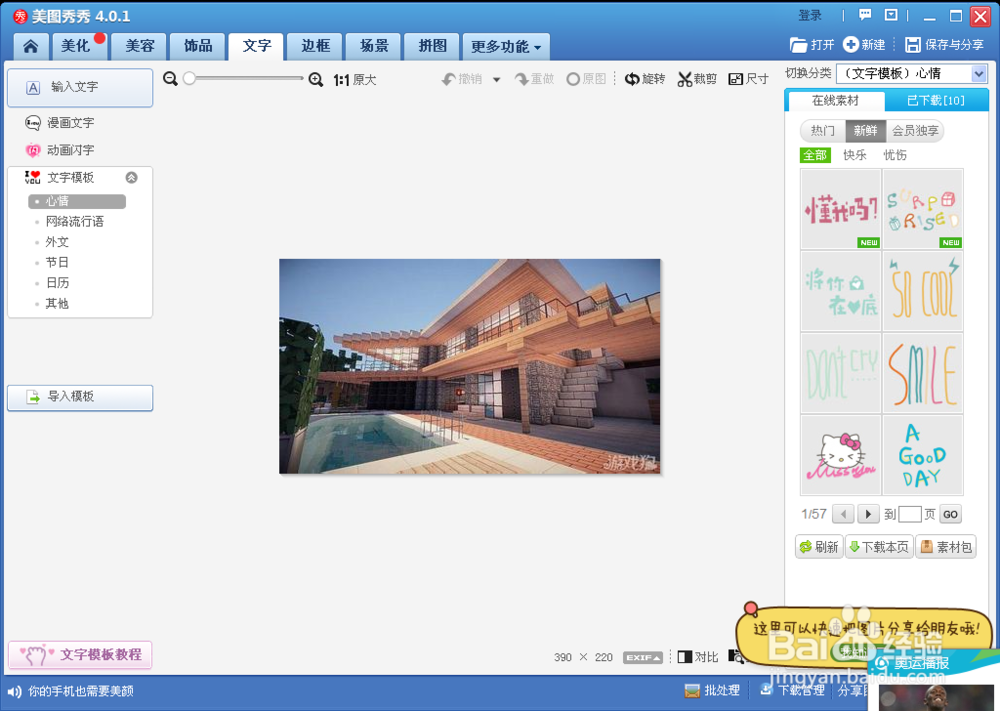The height and width of the screenshot is (711, 1000).
Task: Switch to 在线素材 tab
Action: 835,101
